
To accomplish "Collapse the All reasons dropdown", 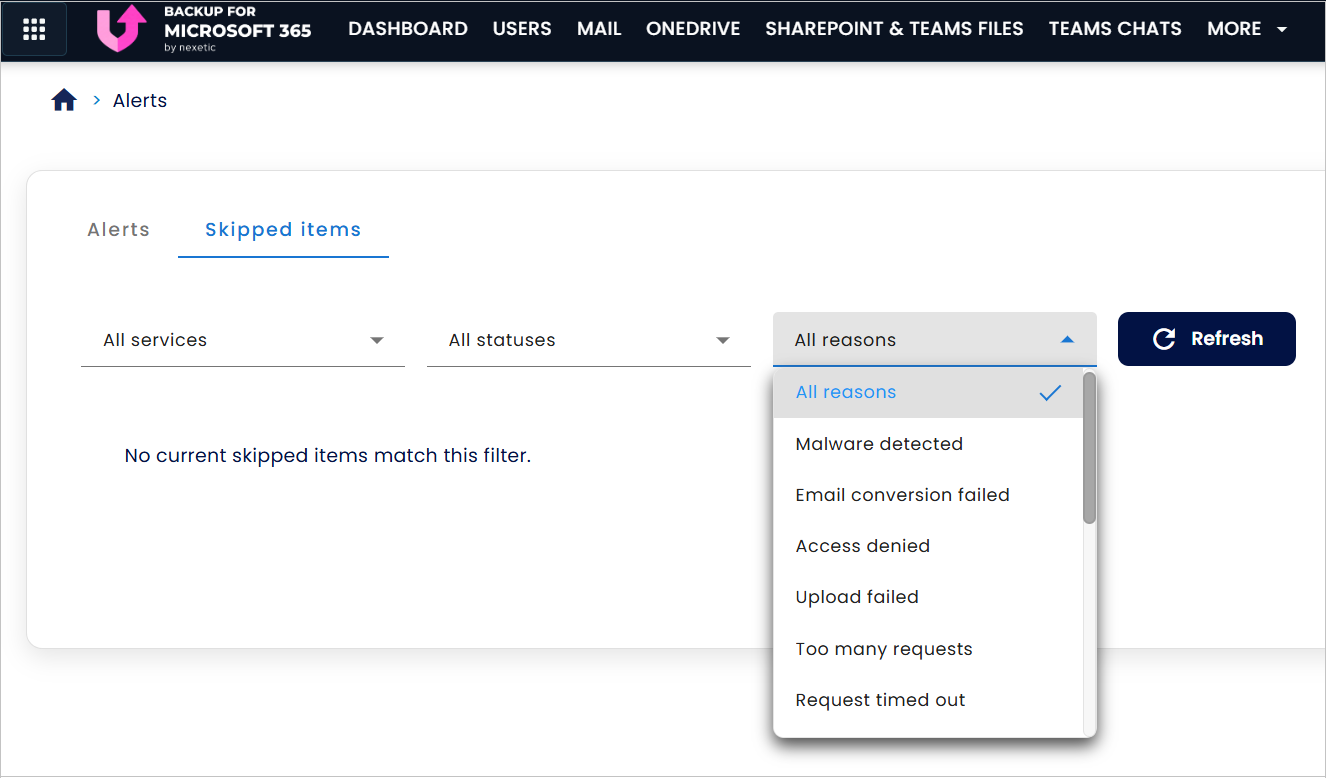I will 935,340.
